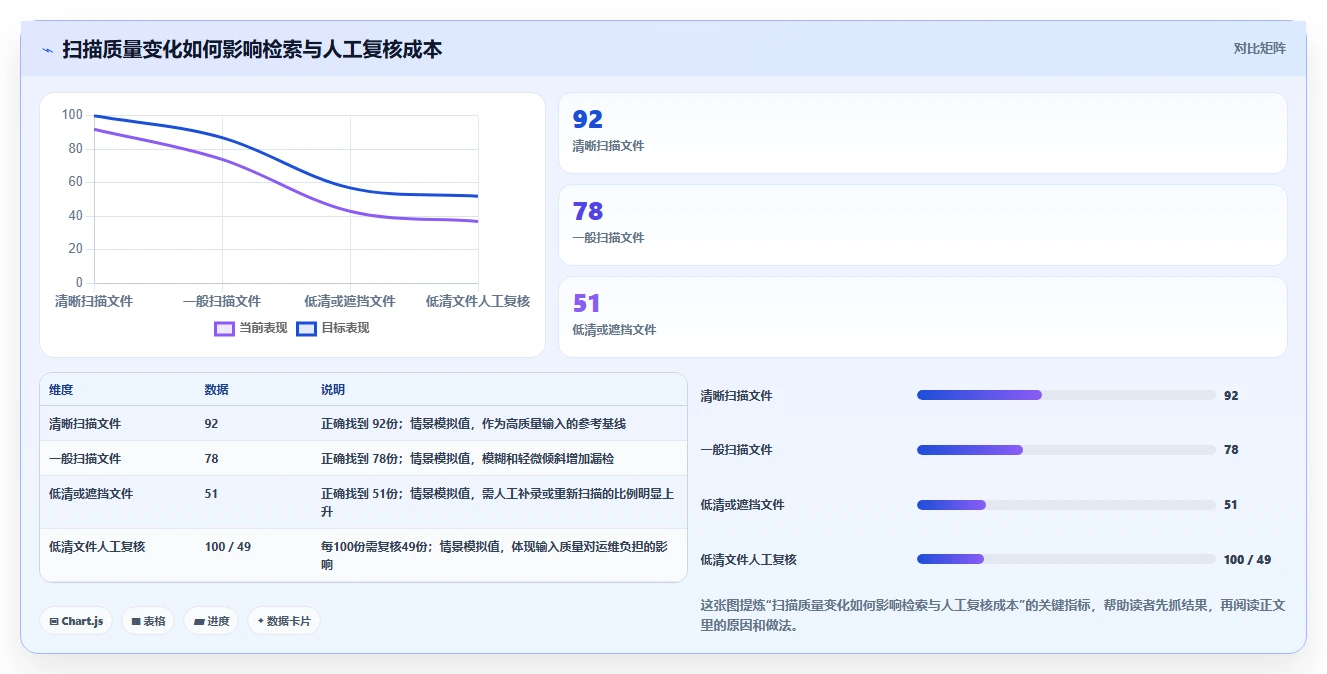This screenshot has height=674, width=1327.
Task: Click description starting 每100份需复核49份
Action: (x=494, y=555)
